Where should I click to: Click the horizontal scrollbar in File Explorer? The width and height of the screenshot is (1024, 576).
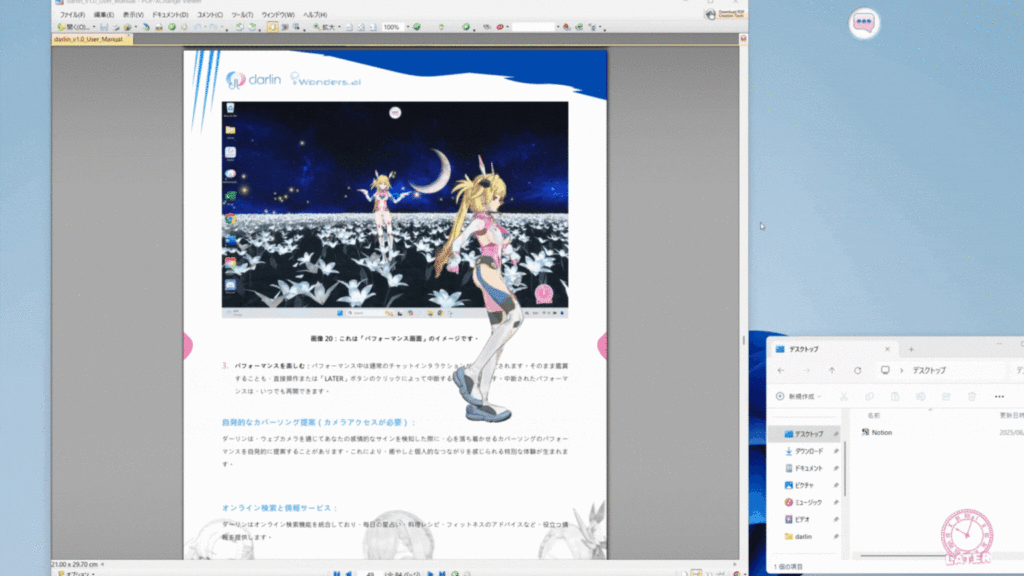(x=901, y=556)
